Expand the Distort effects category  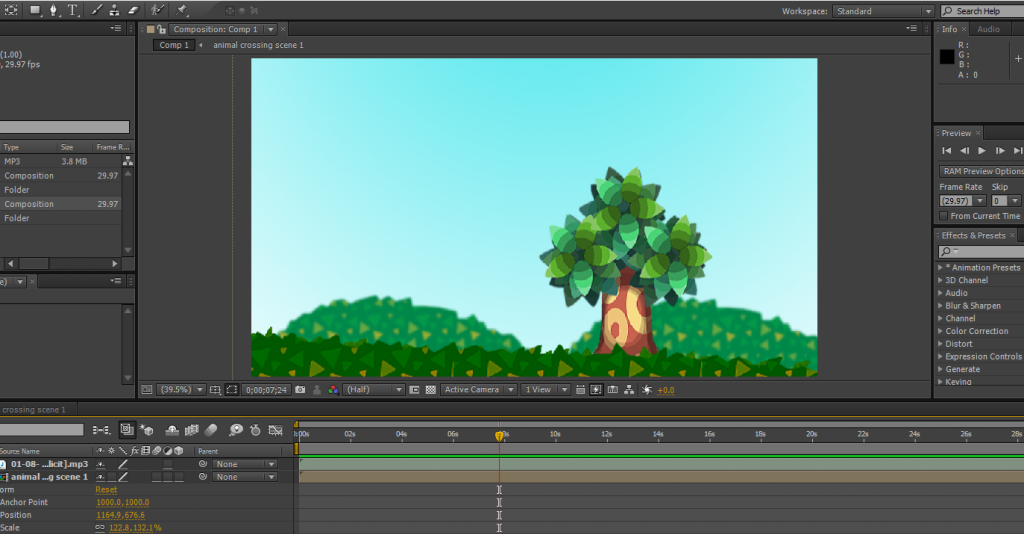(x=940, y=344)
